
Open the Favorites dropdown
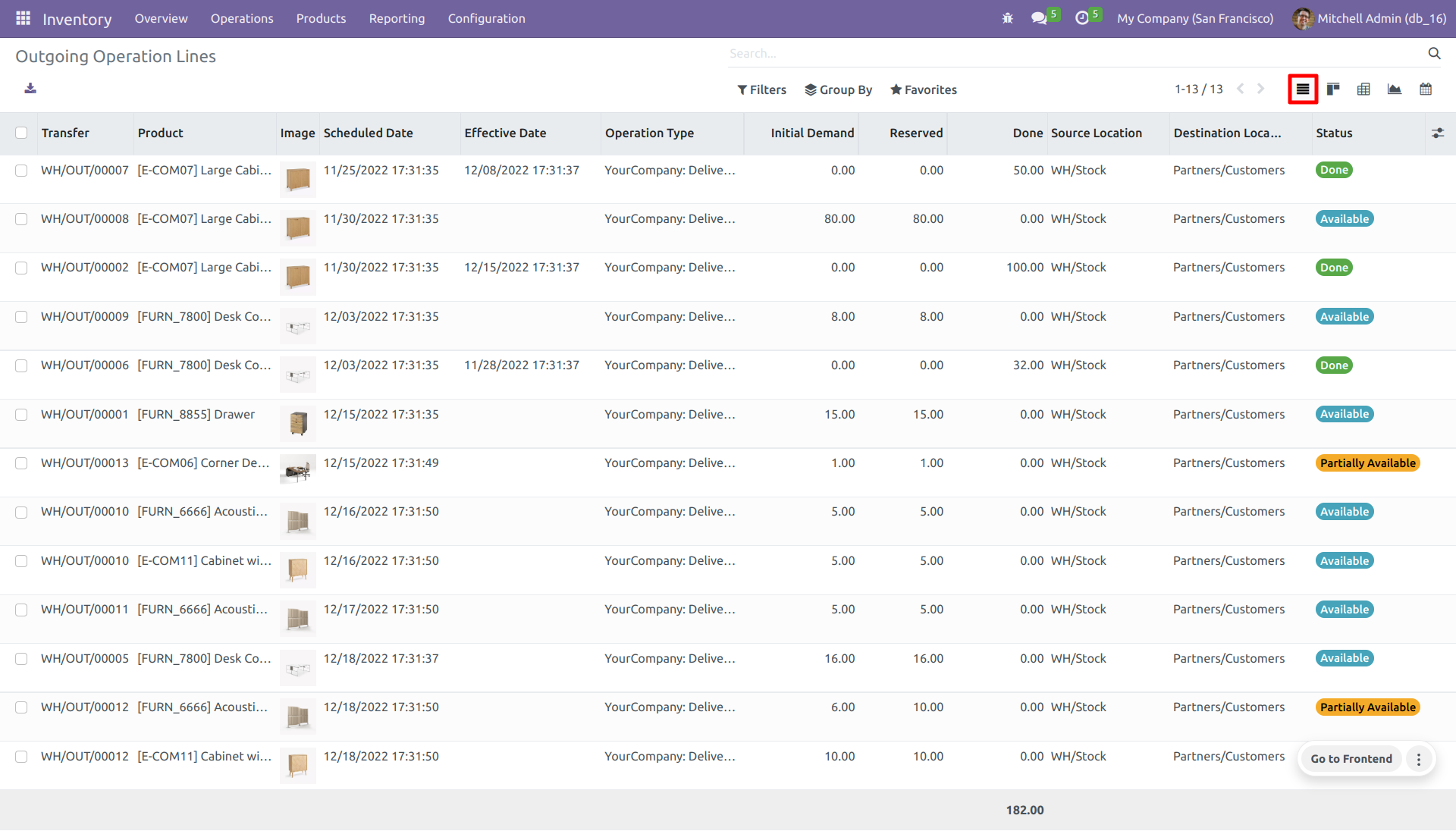pos(923,89)
